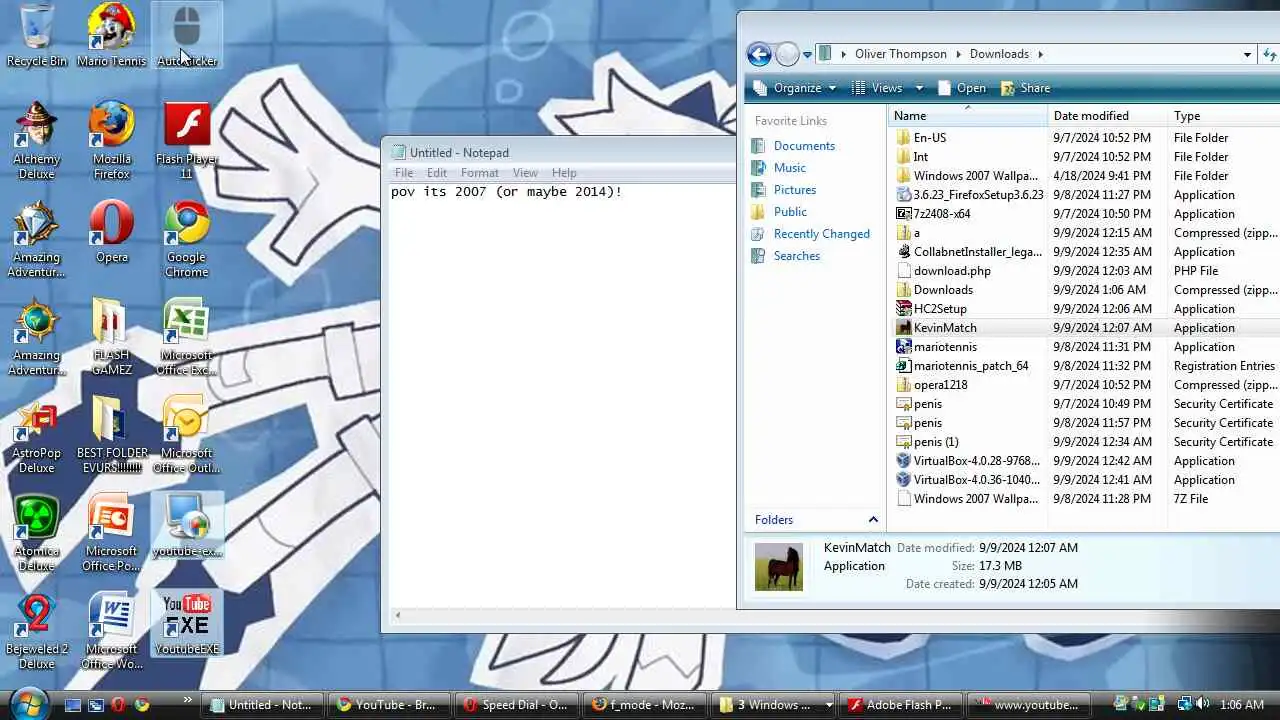Select the YoutubeEXE desktop icon

coord(187,624)
